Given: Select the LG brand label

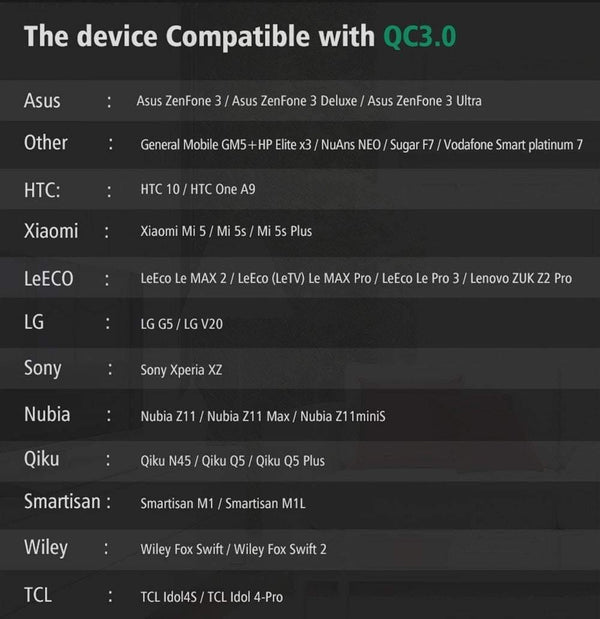Looking at the screenshot, I should coord(34,322).
